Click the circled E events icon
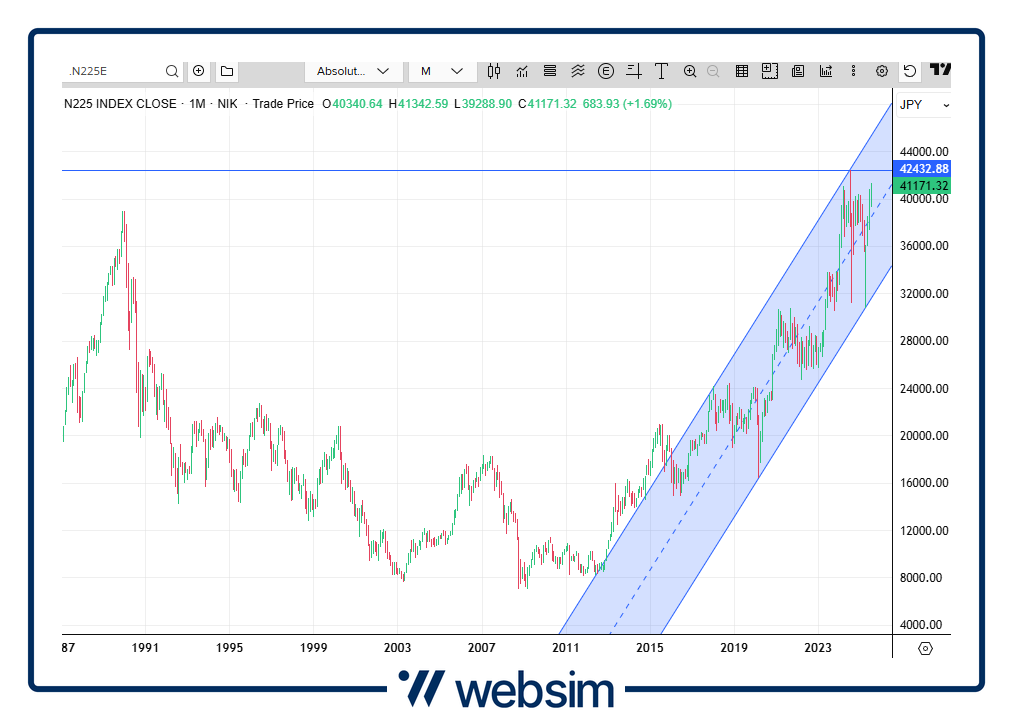The image size is (1013, 720). (x=606, y=71)
